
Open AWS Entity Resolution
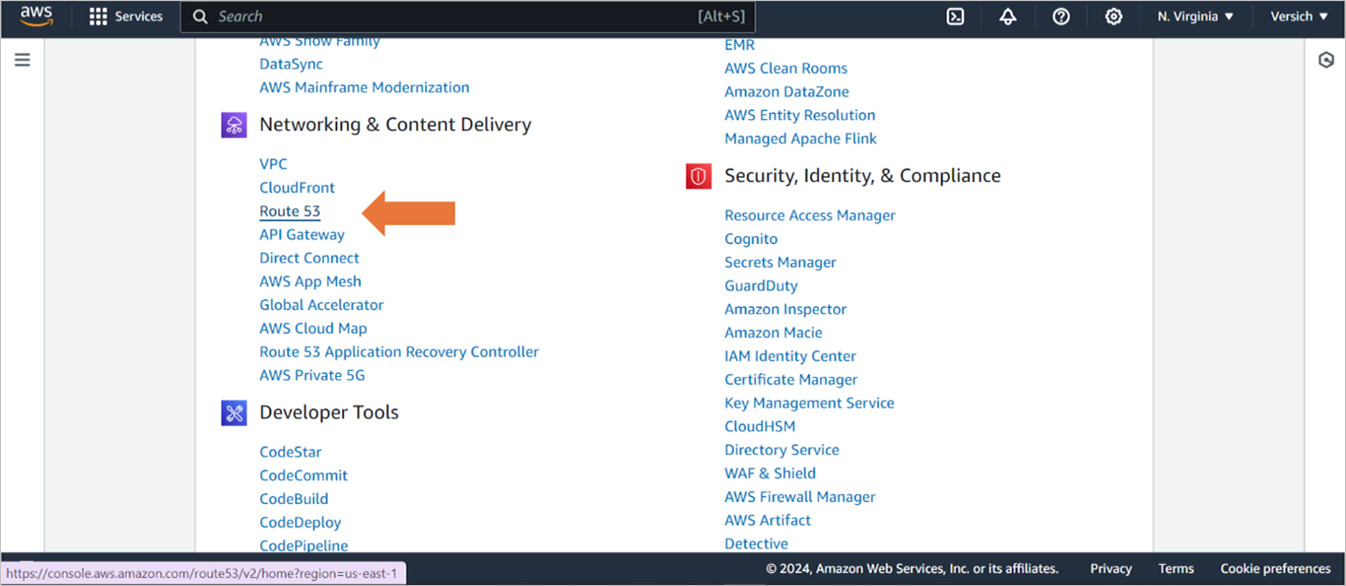tap(800, 116)
